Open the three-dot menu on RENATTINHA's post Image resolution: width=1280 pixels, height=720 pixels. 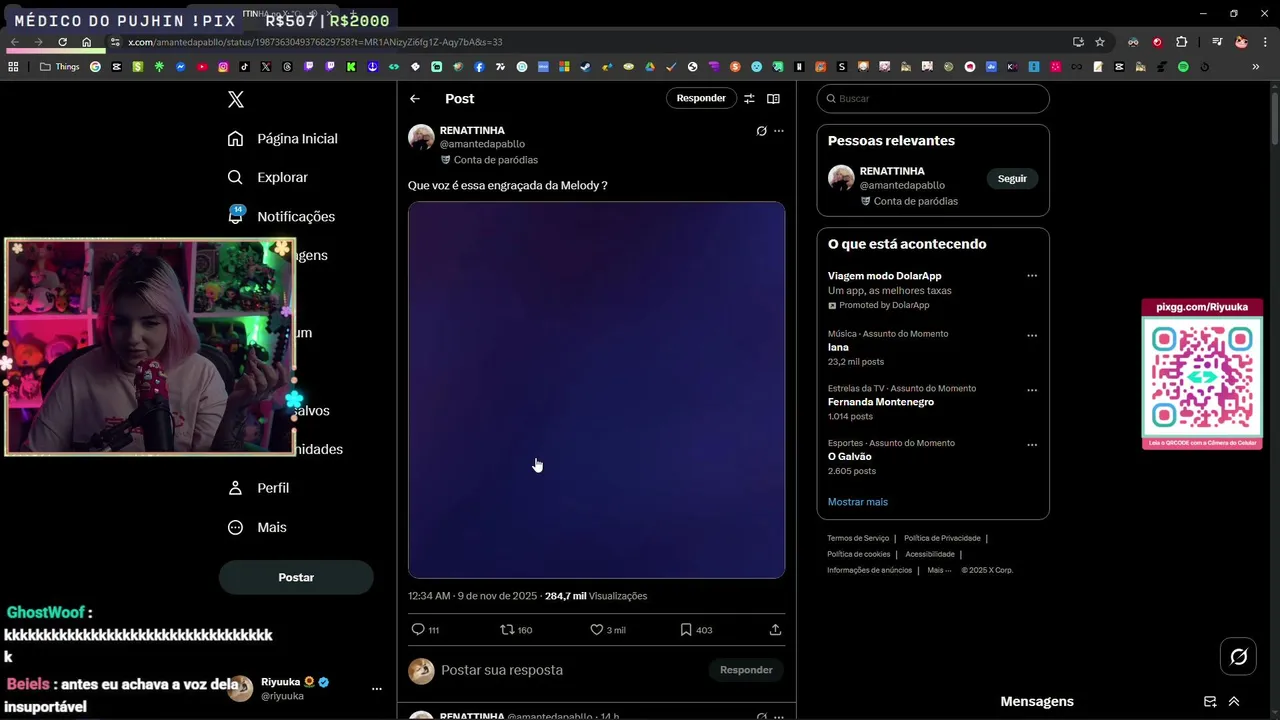point(779,131)
